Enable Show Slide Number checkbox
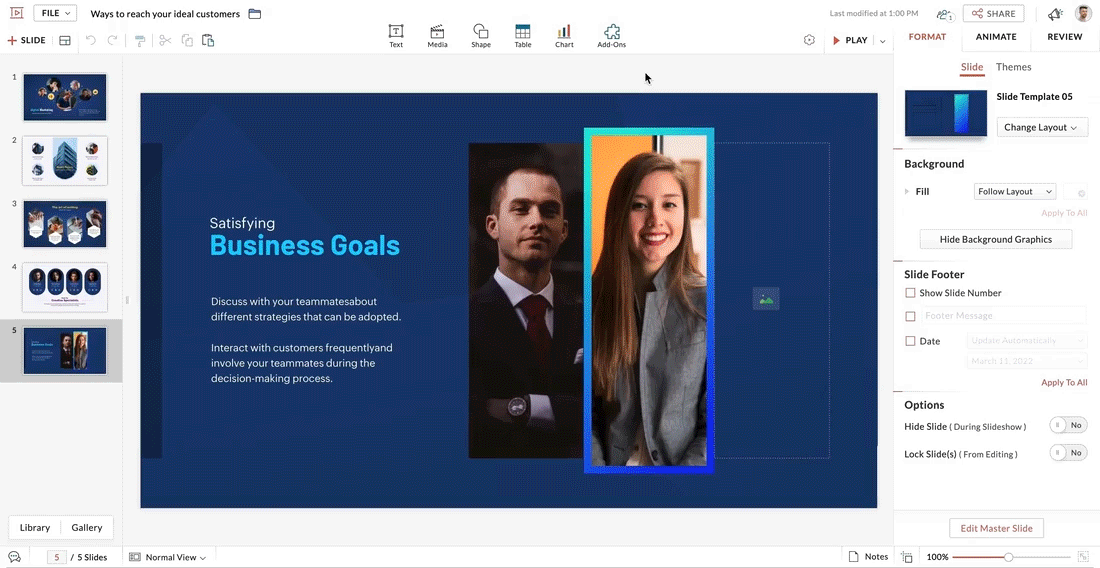This screenshot has height=568, width=1100. (x=911, y=293)
